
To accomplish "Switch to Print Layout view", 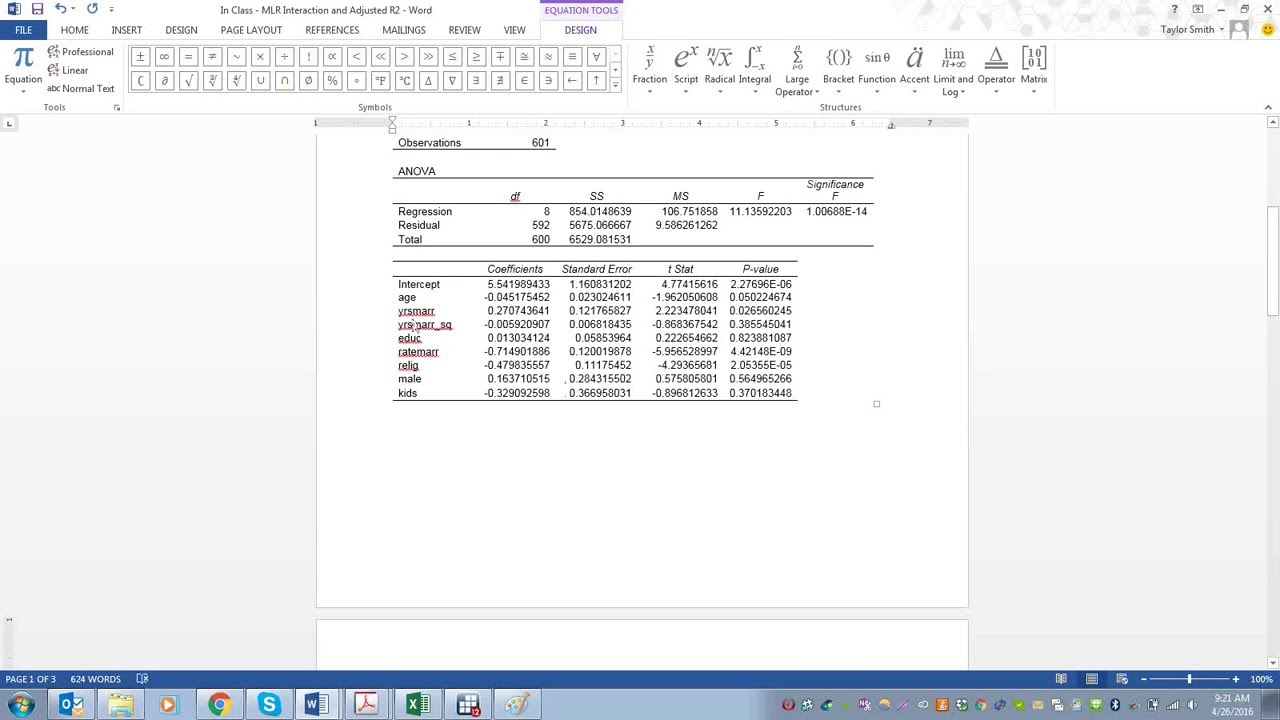I will pyautogui.click(x=1092, y=679).
